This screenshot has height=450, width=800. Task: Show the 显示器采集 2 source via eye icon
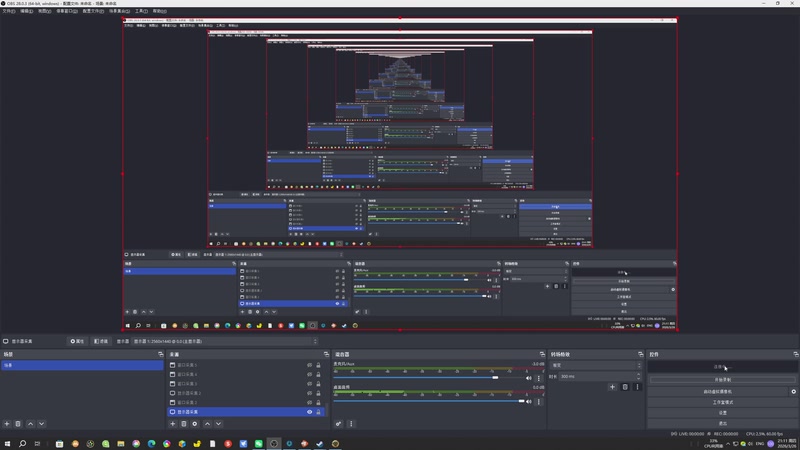309,393
